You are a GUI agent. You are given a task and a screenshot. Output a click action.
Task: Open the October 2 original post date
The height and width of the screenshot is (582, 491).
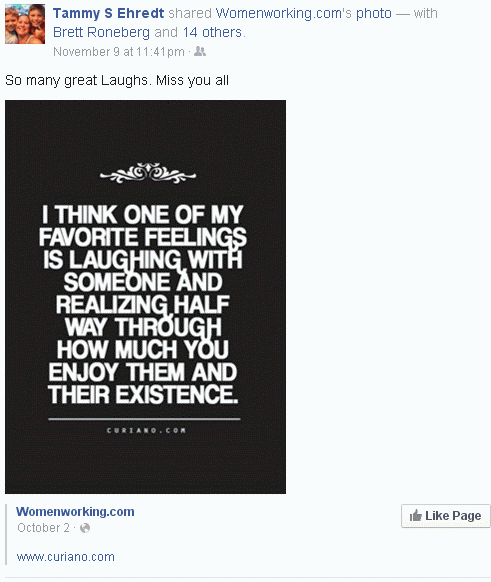pos(43,528)
